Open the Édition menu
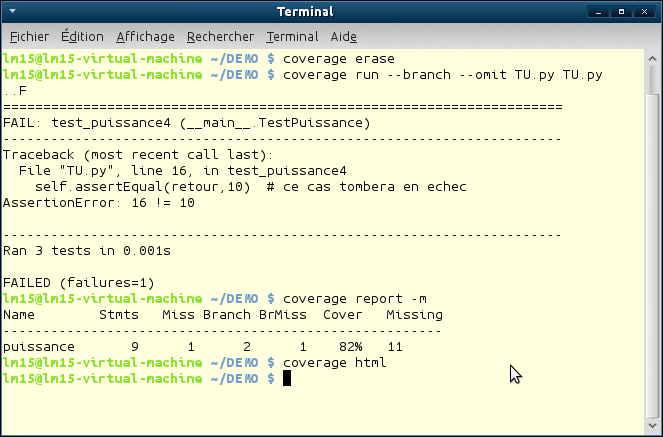663x437 pixels. coord(82,36)
